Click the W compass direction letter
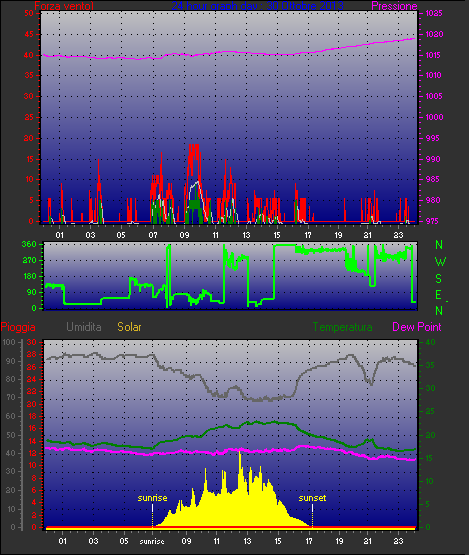The image size is (469, 555). click(440, 262)
